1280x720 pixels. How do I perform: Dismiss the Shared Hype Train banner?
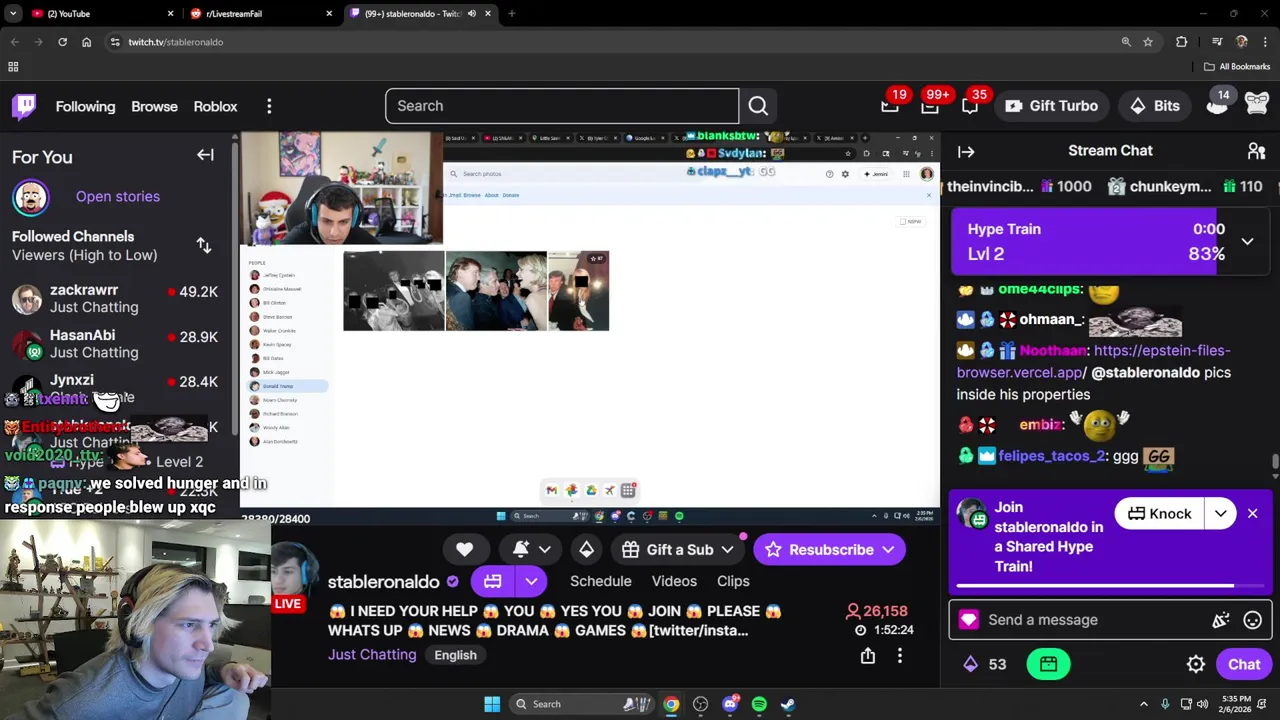point(1252,514)
